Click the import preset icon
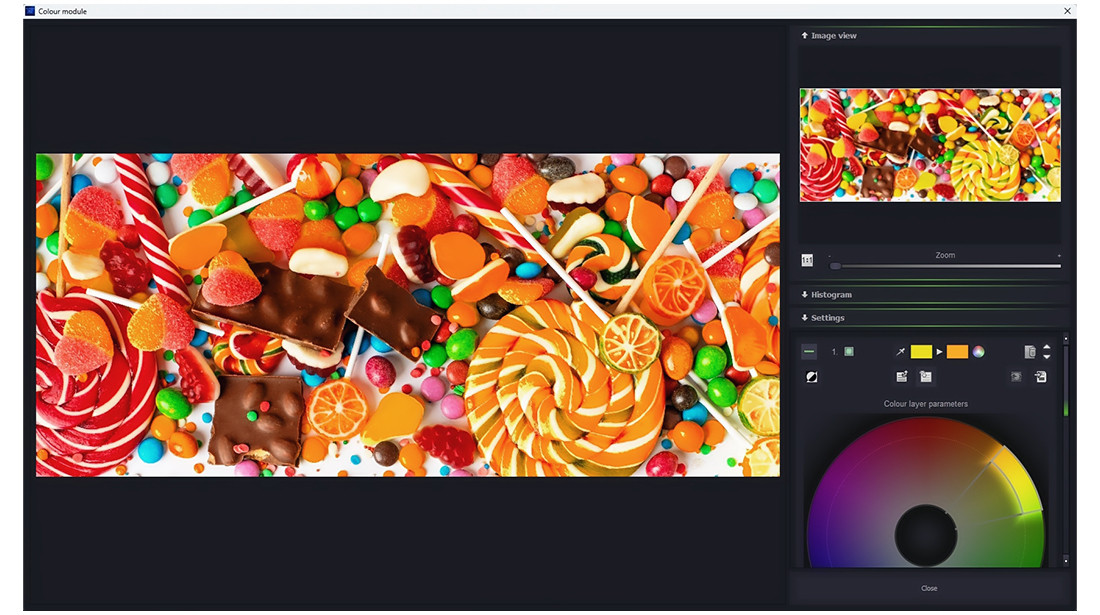The width and height of the screenshot is (1100, 615). pyautogui.click(x=1040, y=377)
